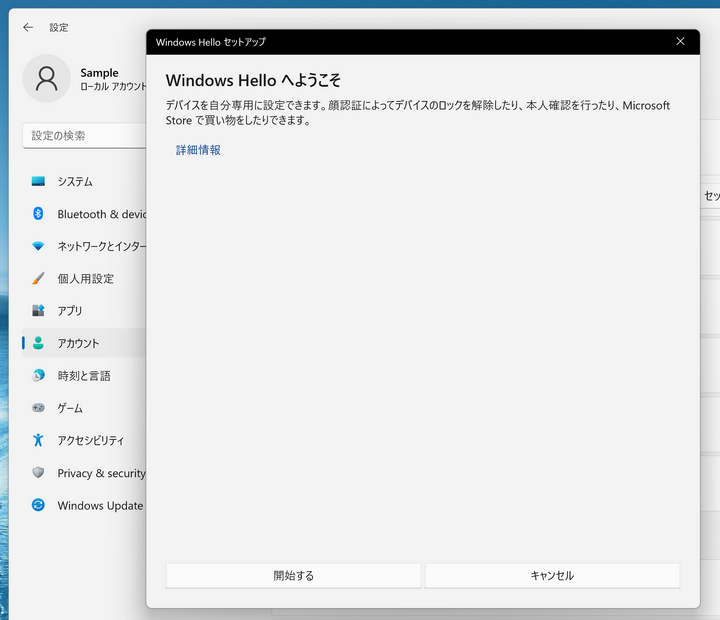
Task: Click the キャンセル button
Action: [x=552, y=575]
